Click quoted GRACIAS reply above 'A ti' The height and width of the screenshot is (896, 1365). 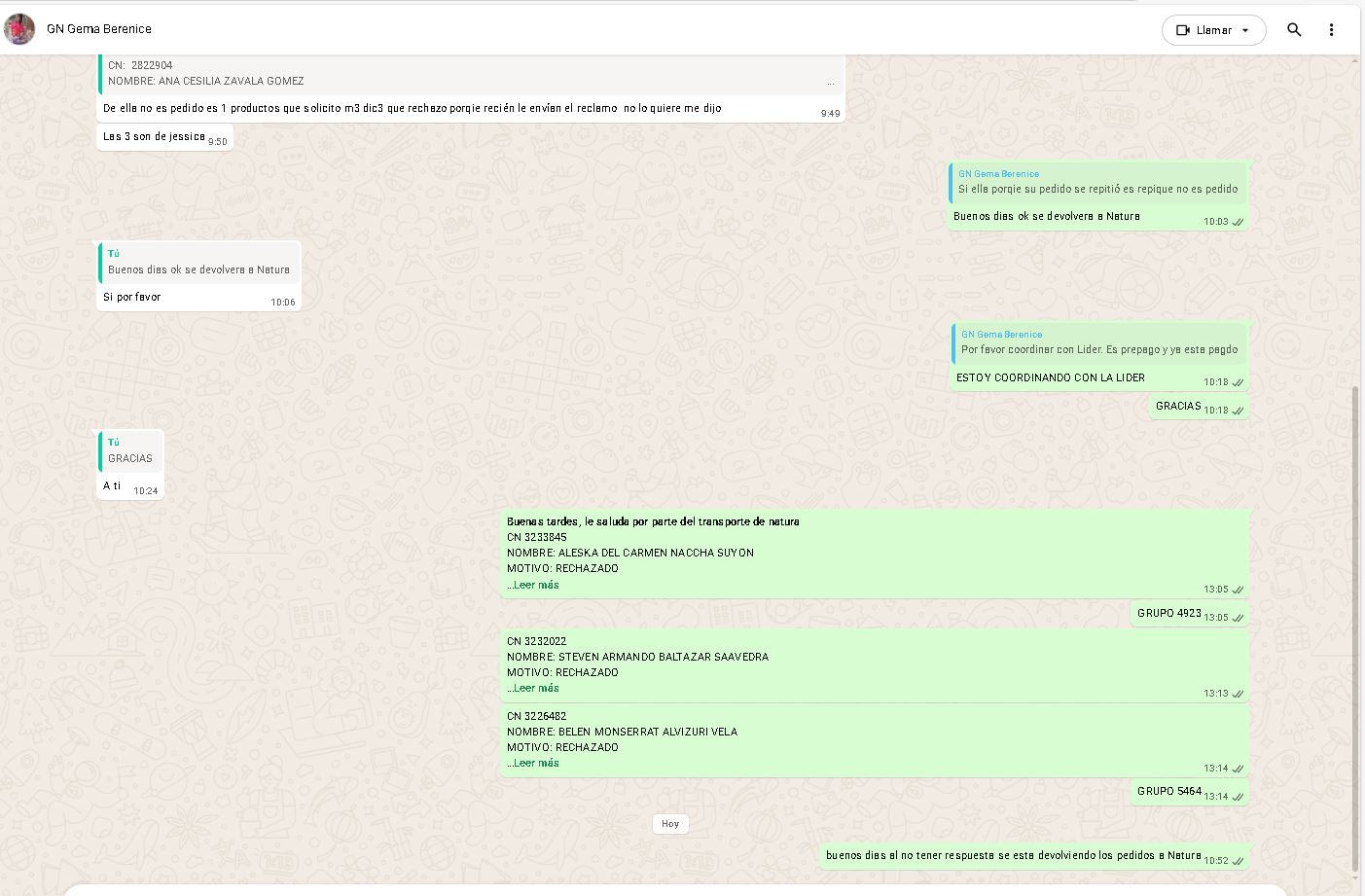pyautogui.click(x=130, y=450)
